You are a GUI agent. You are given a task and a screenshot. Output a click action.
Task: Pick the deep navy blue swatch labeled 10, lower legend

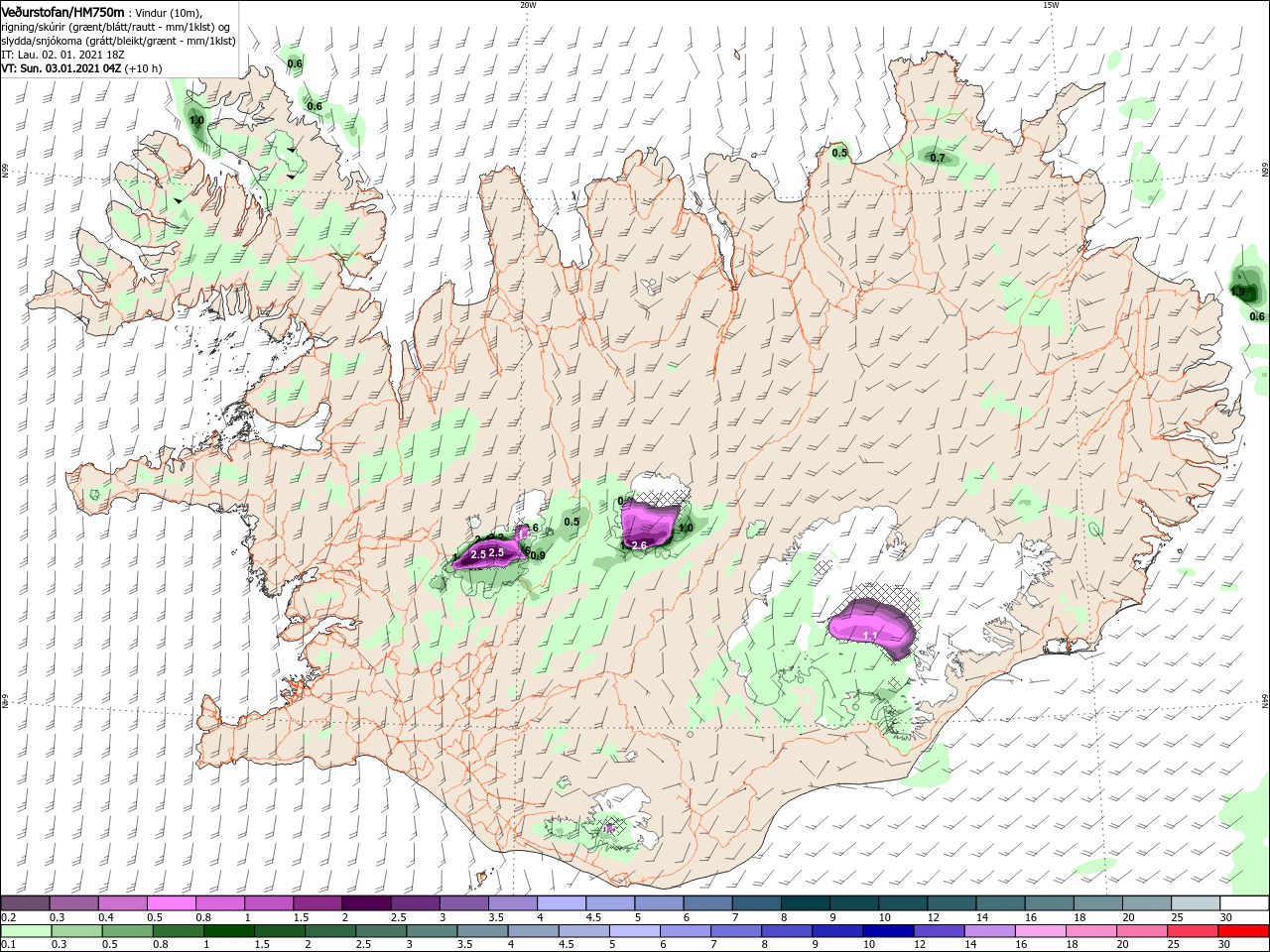click(888, 931)
